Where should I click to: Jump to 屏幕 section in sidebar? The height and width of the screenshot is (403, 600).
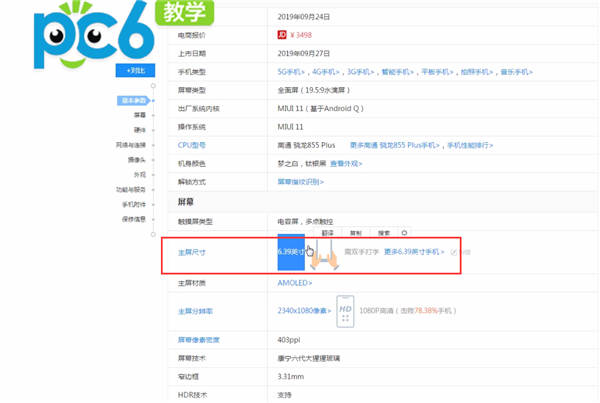(140, 115)
